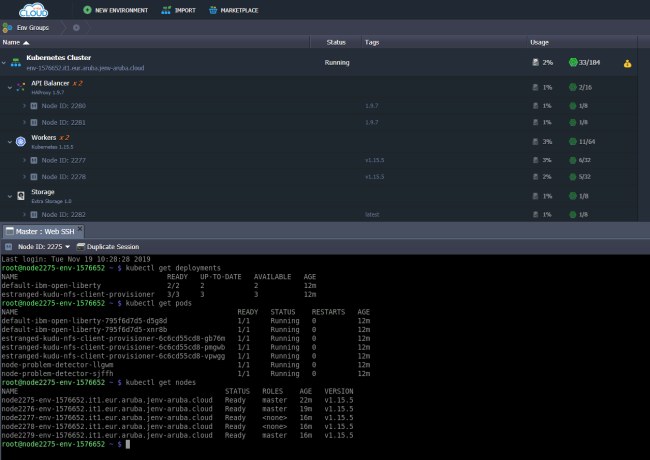Collapse the Kubernetes Cluster environment
The height and width of the screenshot is (460, 650).
pyautogui.click(x=4, y=62)
